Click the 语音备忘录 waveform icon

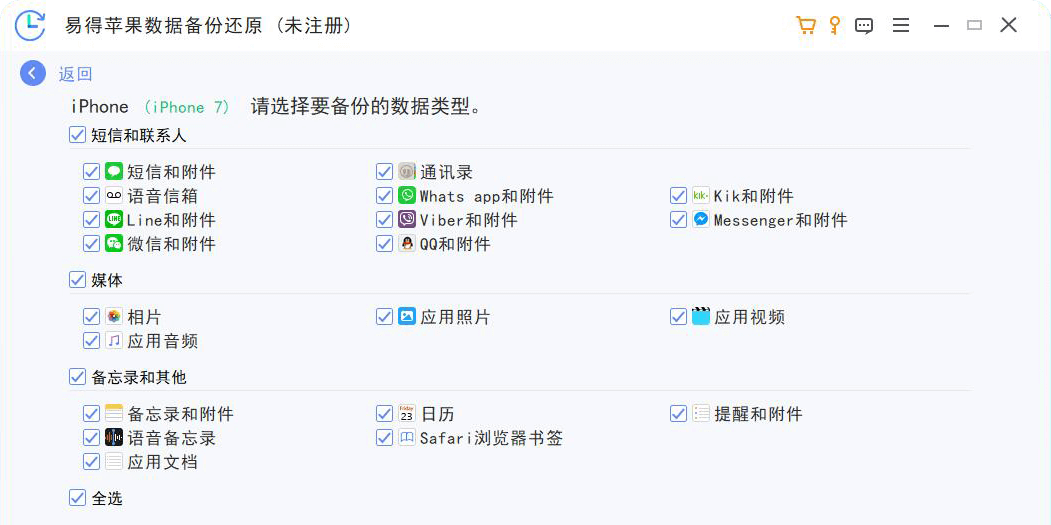coord(113,437)
